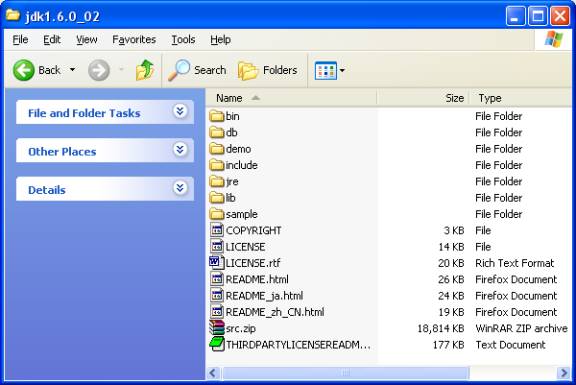576x385 pixels.
Task: Click the Text Document type cell
Action: (x=510, y=345)
